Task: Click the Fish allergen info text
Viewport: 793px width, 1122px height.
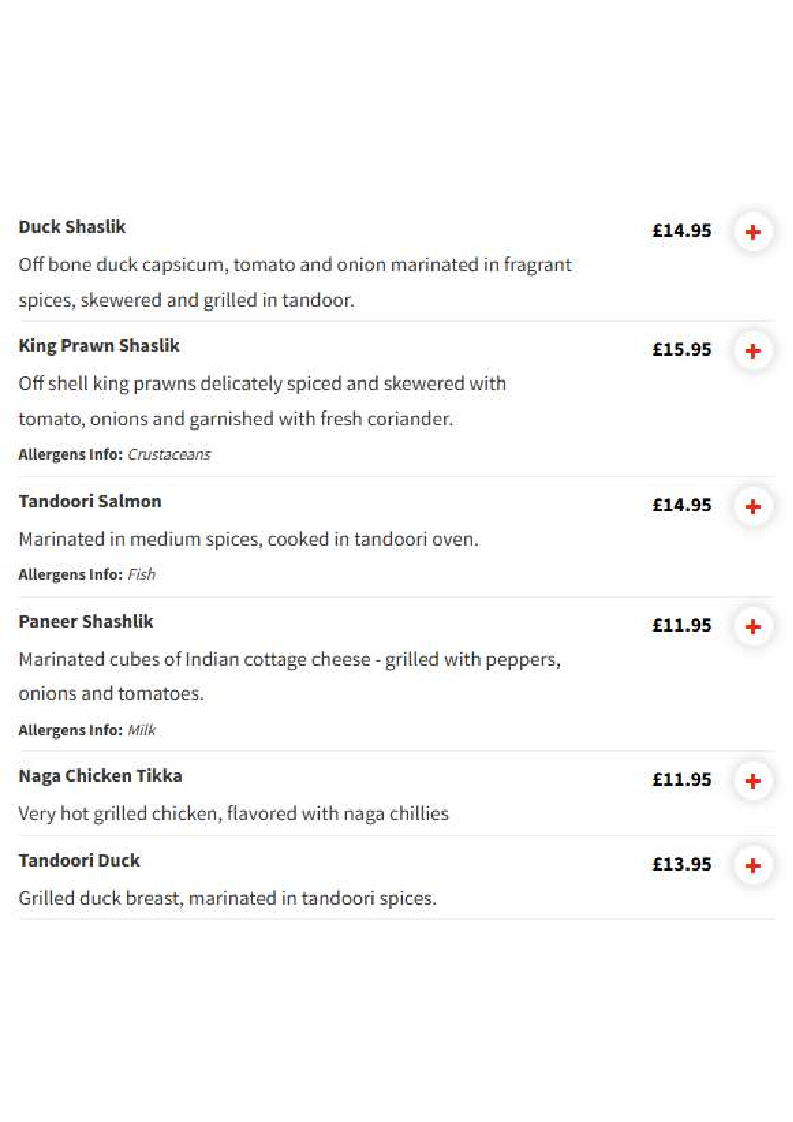Action: tap(141, 575)
